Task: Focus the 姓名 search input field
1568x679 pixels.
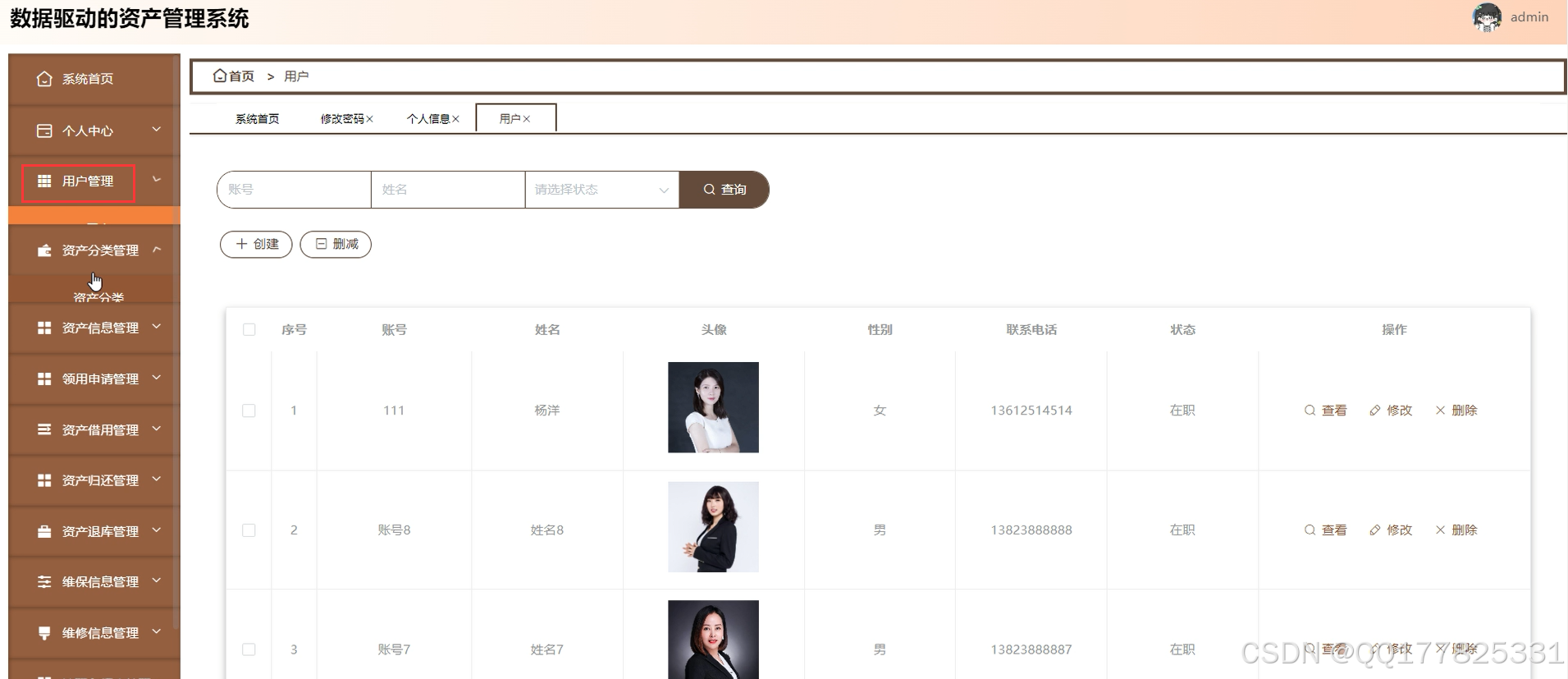Action: (x=448, y=190)
